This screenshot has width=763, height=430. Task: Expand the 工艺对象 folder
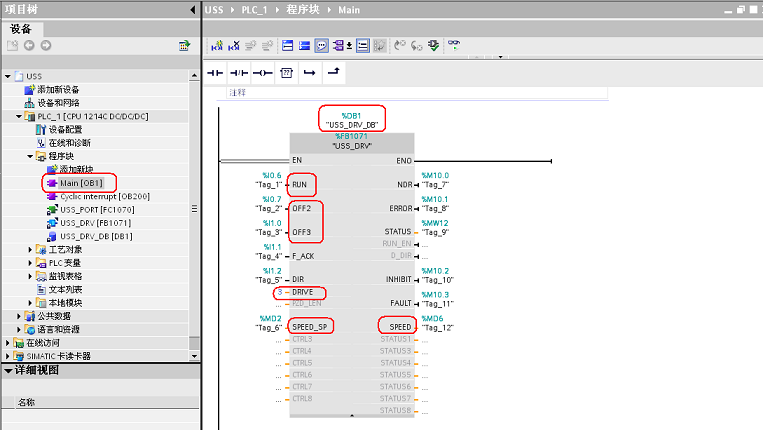point(30,249)
